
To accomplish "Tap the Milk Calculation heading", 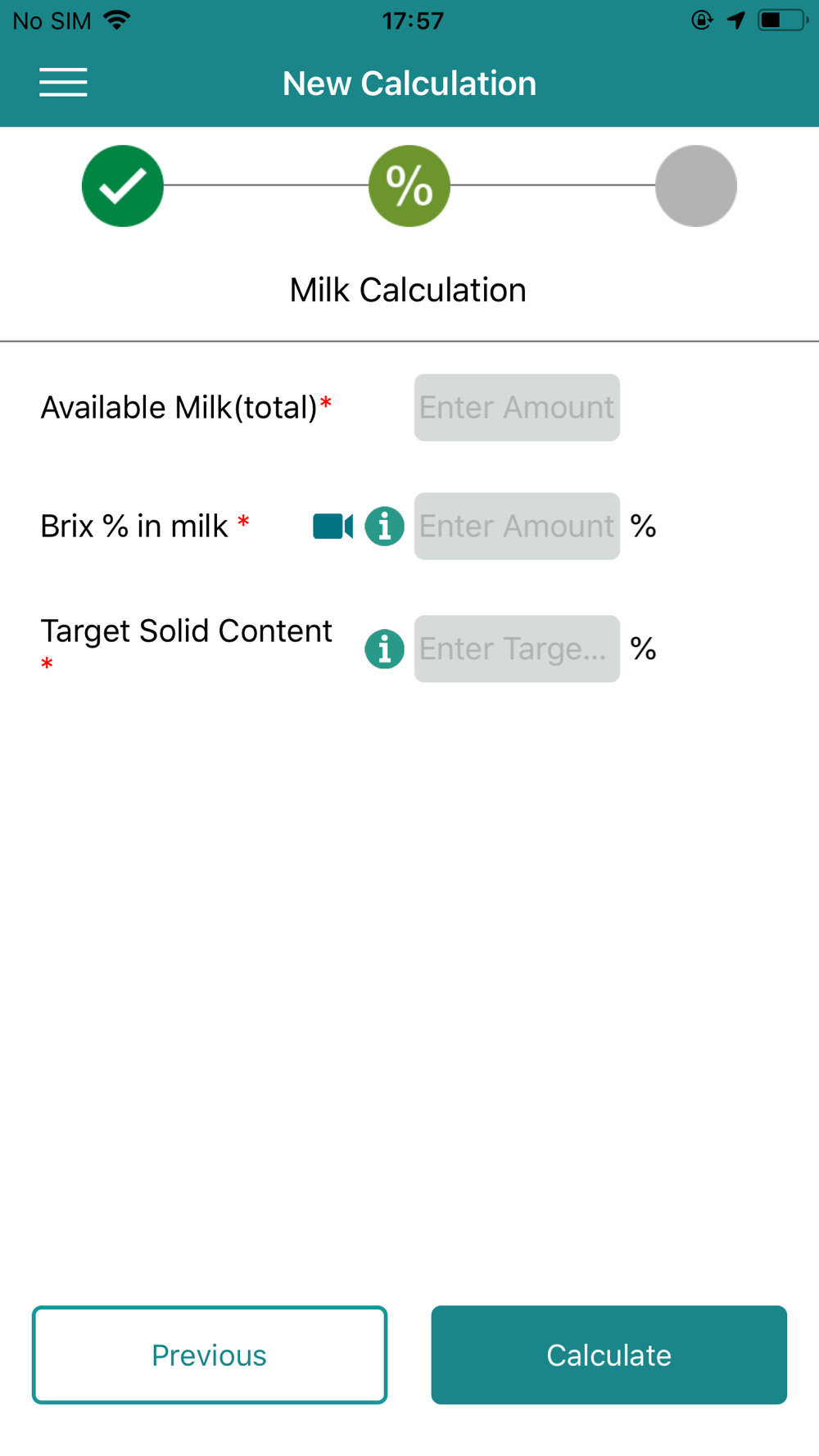I will tap(408, 290).
